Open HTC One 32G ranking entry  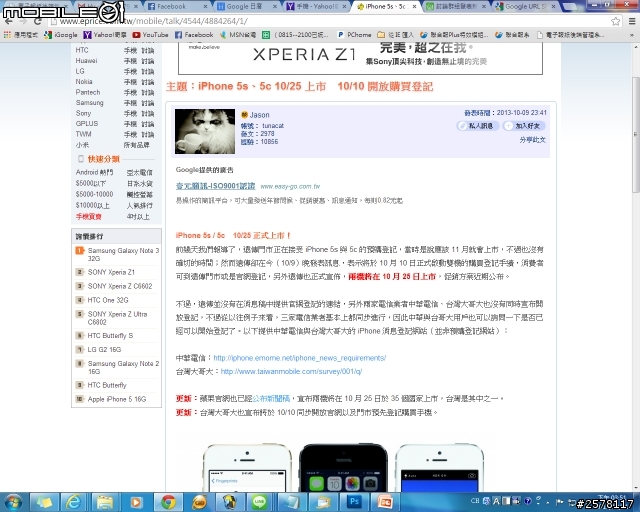pos(108,300)
